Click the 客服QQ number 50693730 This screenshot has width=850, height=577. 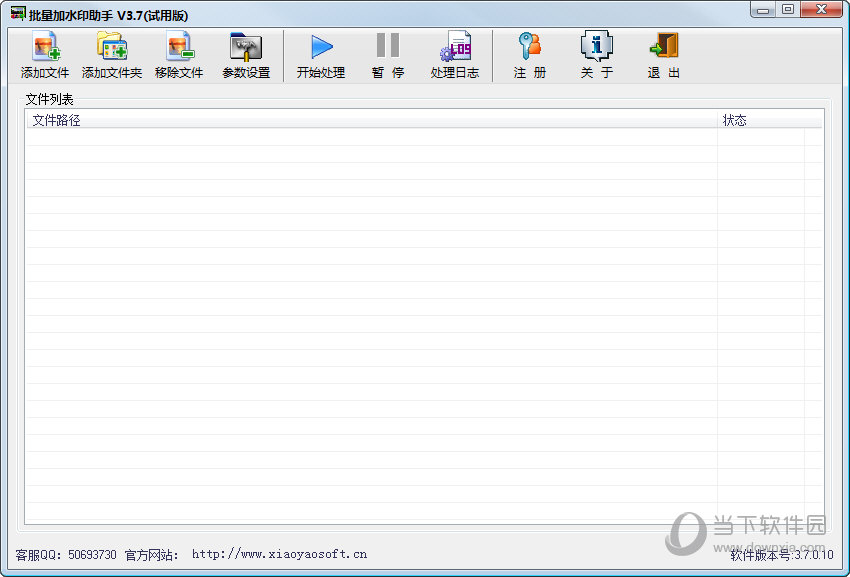(92, 554)
